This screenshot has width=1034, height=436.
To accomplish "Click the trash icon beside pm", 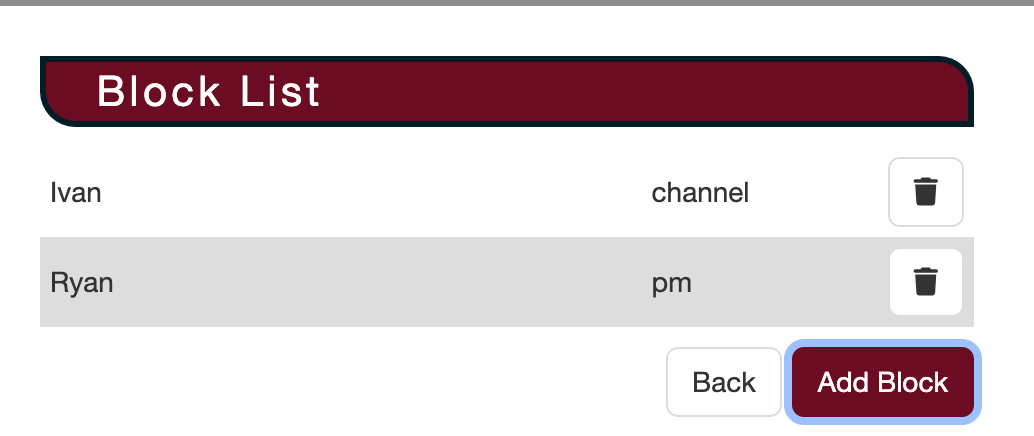I will point(925,283).
